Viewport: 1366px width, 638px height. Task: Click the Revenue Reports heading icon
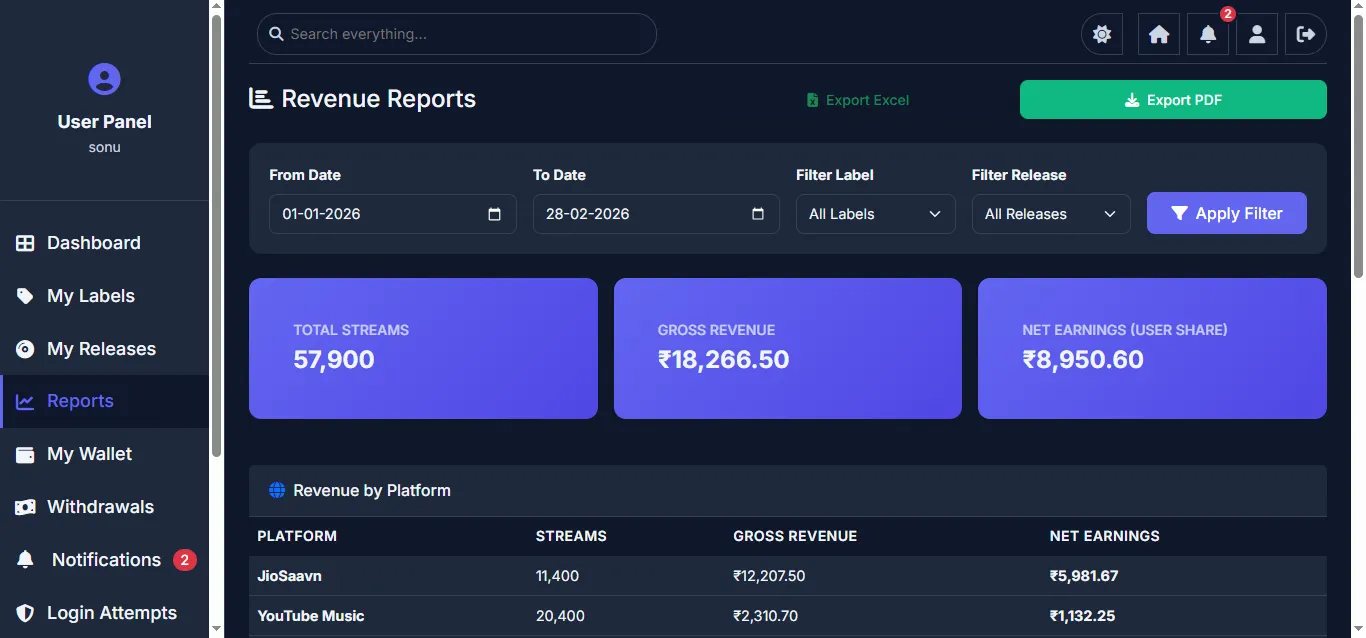pyautogui.click(x=261, y=98)
